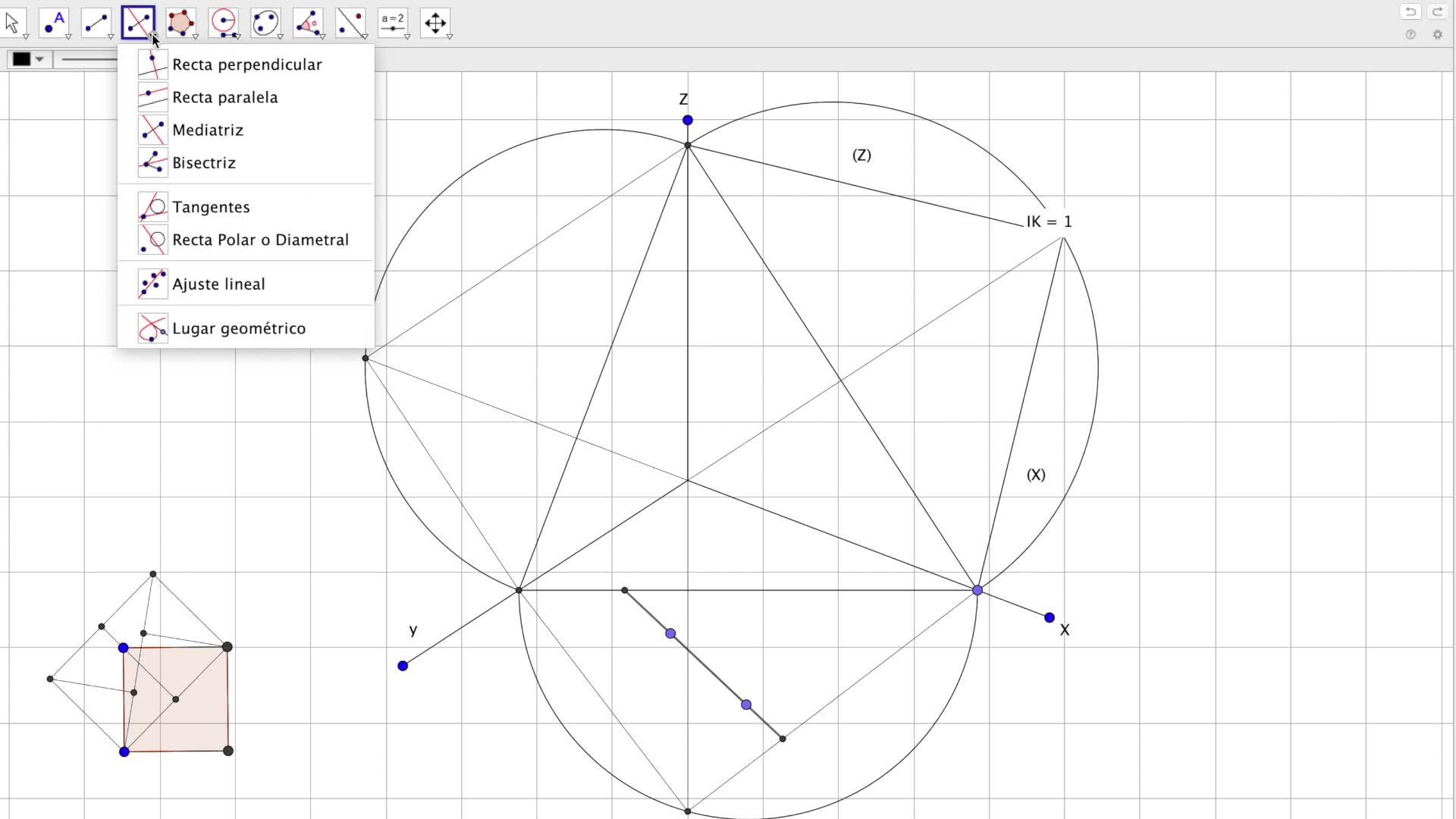Expand the Angle tool submenu arrow
Screen dimensions: 1456x819
[323, 36]
